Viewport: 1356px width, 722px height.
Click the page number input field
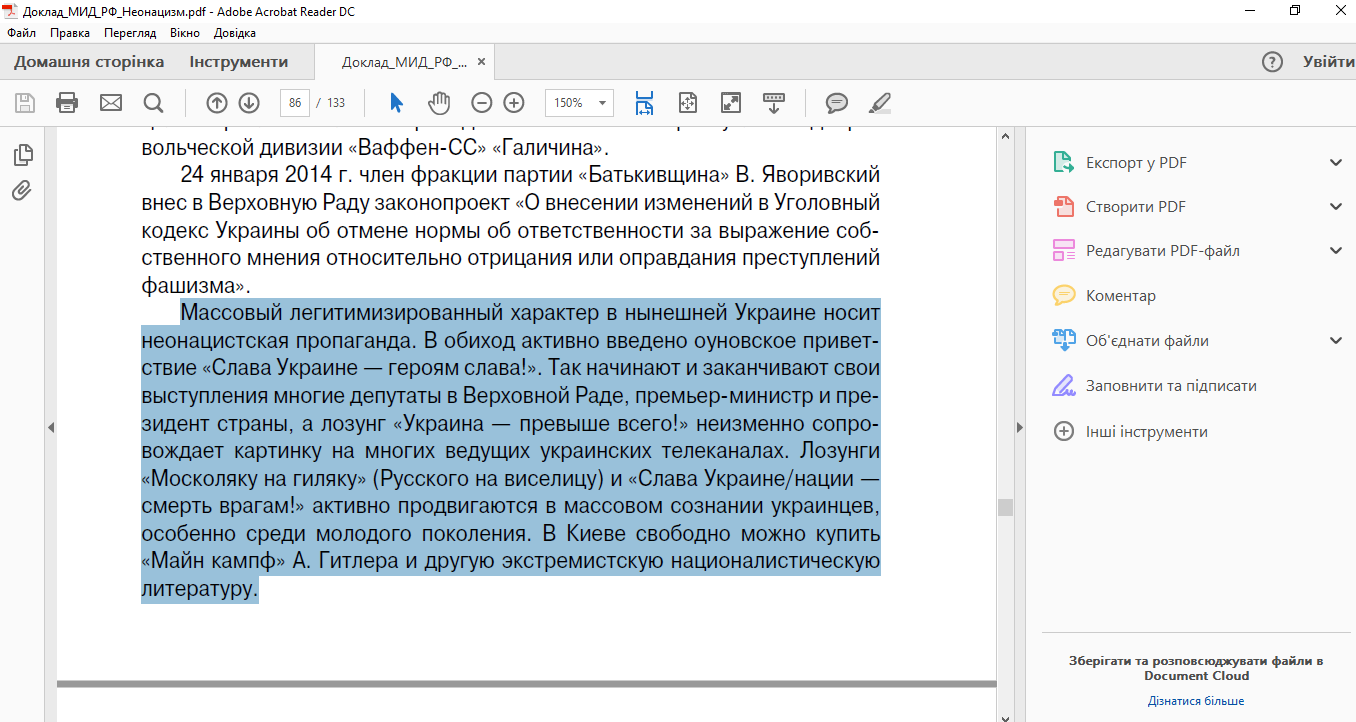pos(294,103)
